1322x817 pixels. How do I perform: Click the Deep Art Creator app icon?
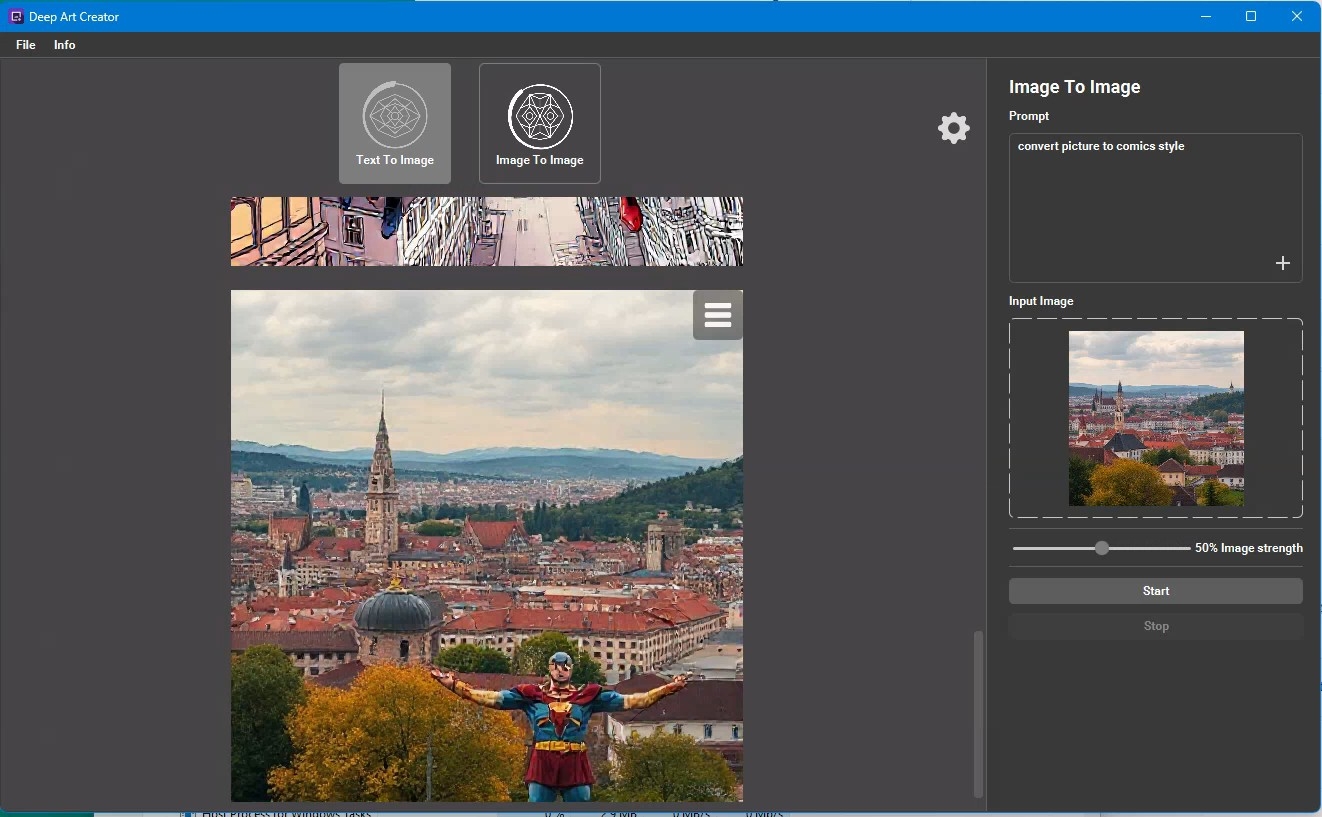(x=16, y=16)
